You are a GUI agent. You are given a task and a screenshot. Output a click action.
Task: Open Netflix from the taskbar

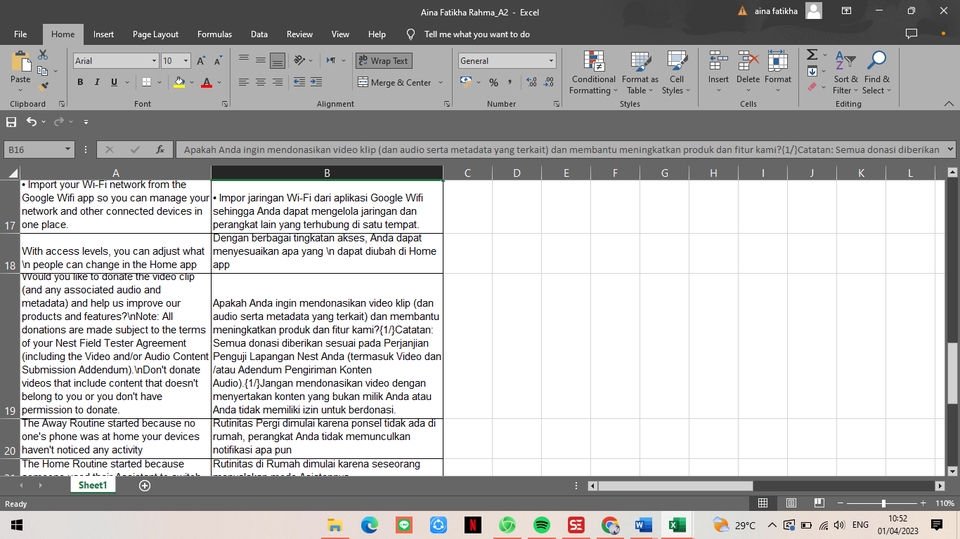pos(473,525)
